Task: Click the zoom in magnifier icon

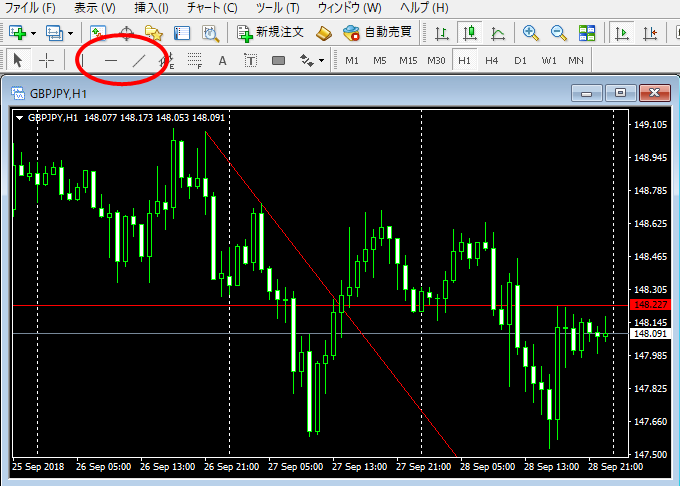Action: pos(530,33)
